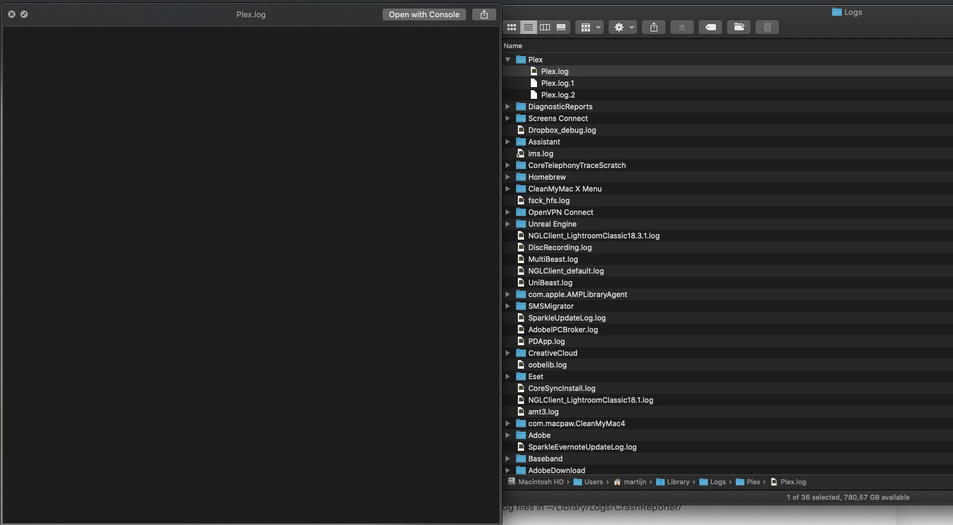This screenshot has width=953, height=525.
Task: Switch Finder to icon view
Action: pos(512,27)
